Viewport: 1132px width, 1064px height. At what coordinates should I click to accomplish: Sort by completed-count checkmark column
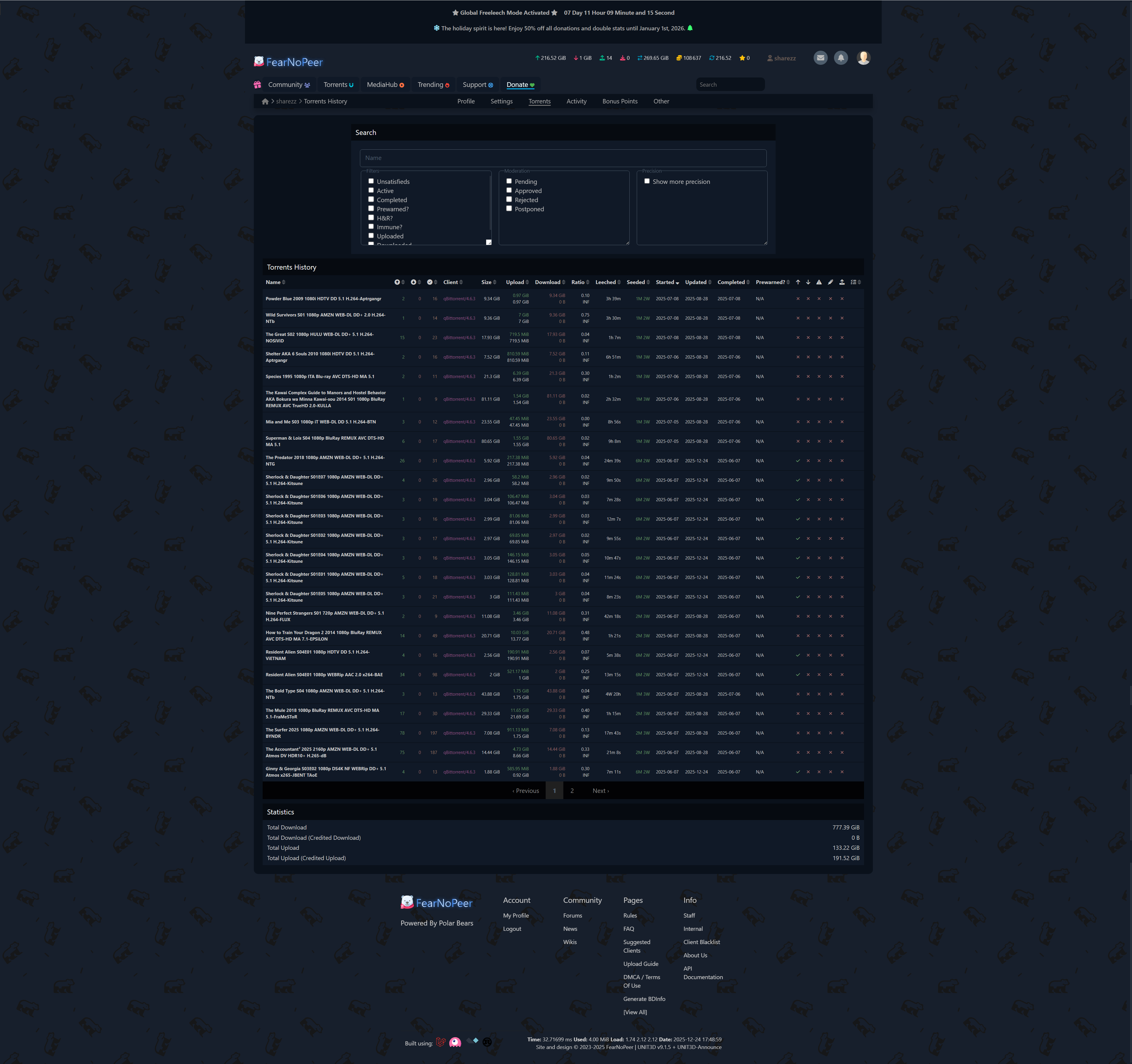[x=430, y=282]
